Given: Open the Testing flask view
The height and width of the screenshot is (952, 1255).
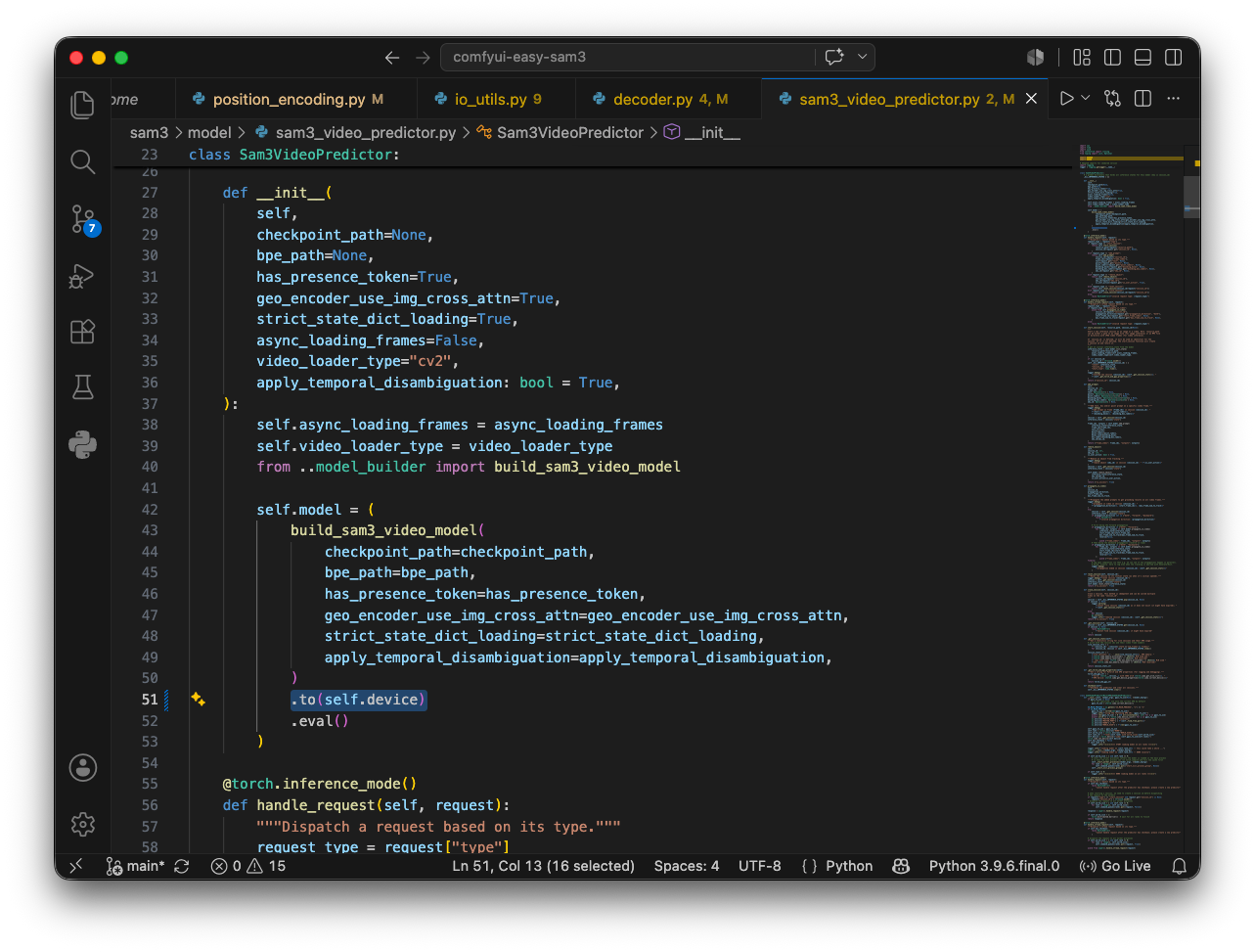Looking at the screenshot, I should point(83,387).
